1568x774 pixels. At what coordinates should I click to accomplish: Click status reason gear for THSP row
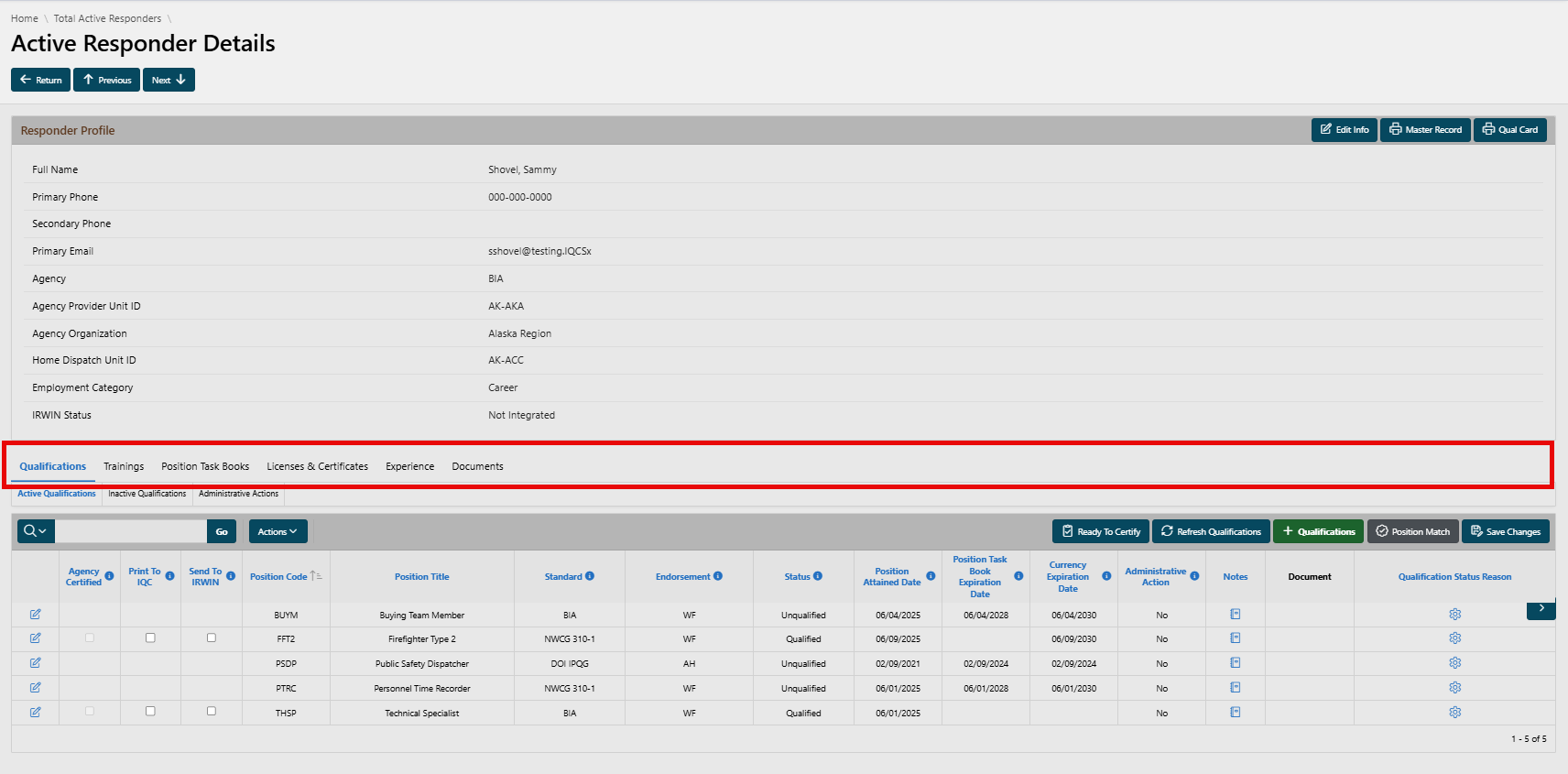[x=1454, y=713]
